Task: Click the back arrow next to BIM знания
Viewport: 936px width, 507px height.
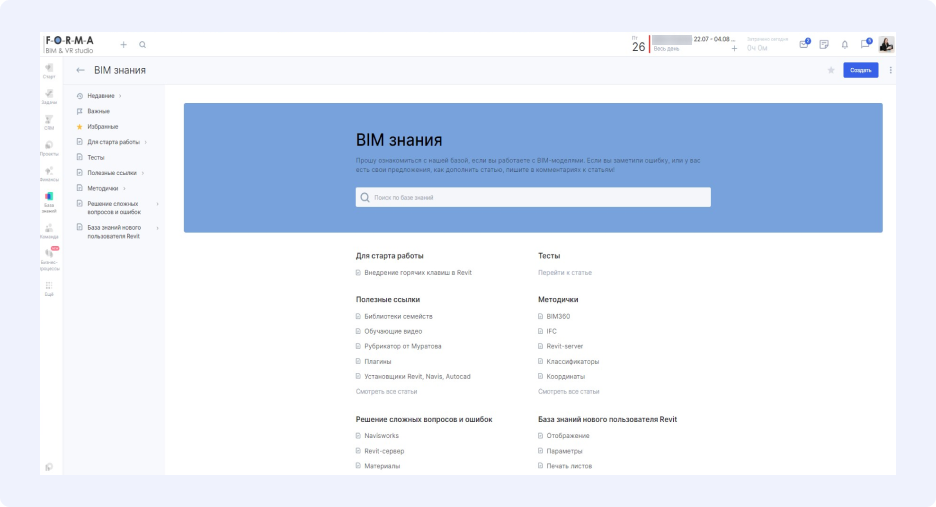Action: click(x=80, y=70)
